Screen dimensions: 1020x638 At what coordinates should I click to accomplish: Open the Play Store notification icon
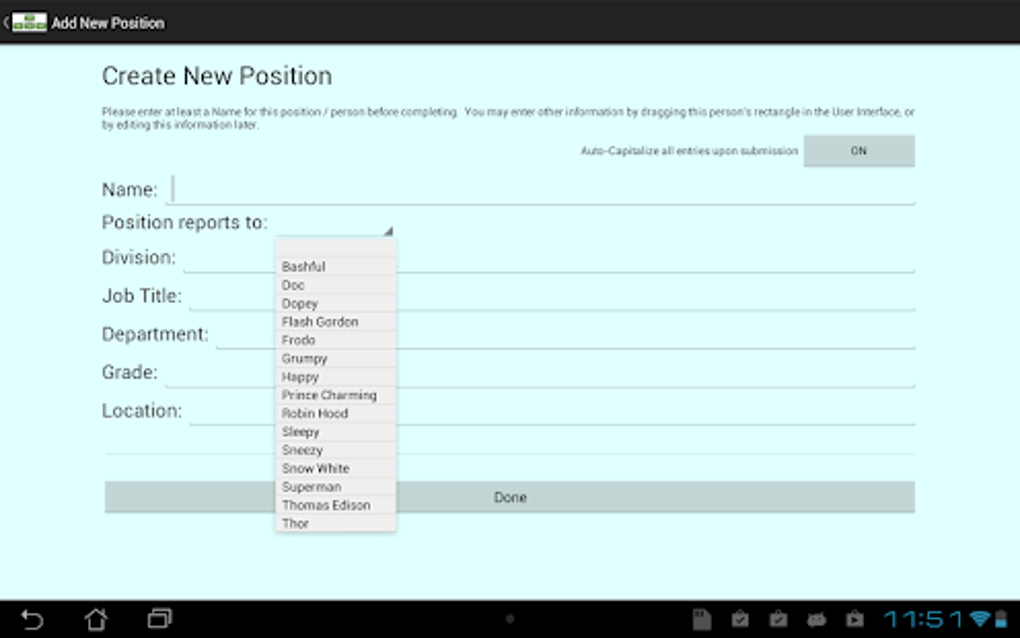(x=855, y=619)
